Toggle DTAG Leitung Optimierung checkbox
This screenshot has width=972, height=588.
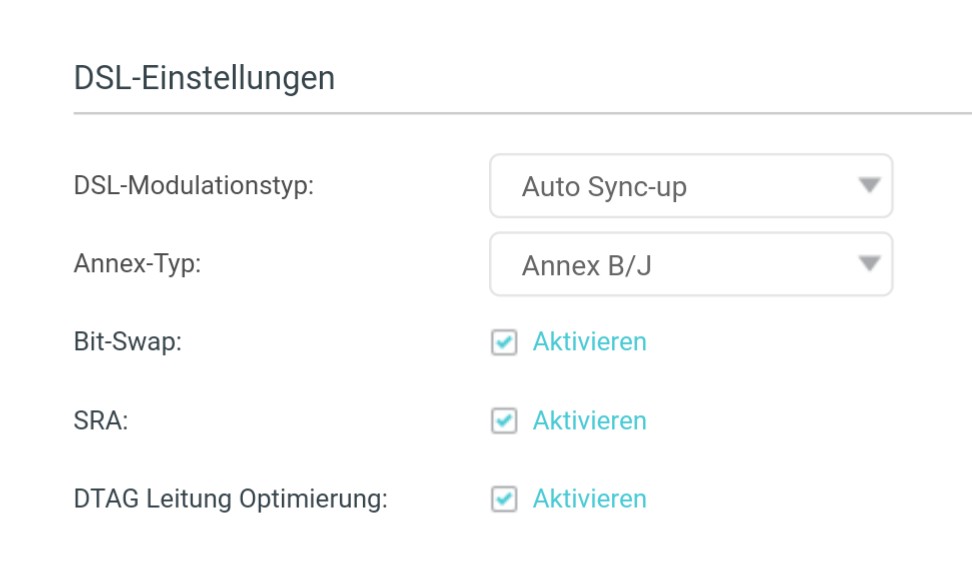click(x=504, y=499)
